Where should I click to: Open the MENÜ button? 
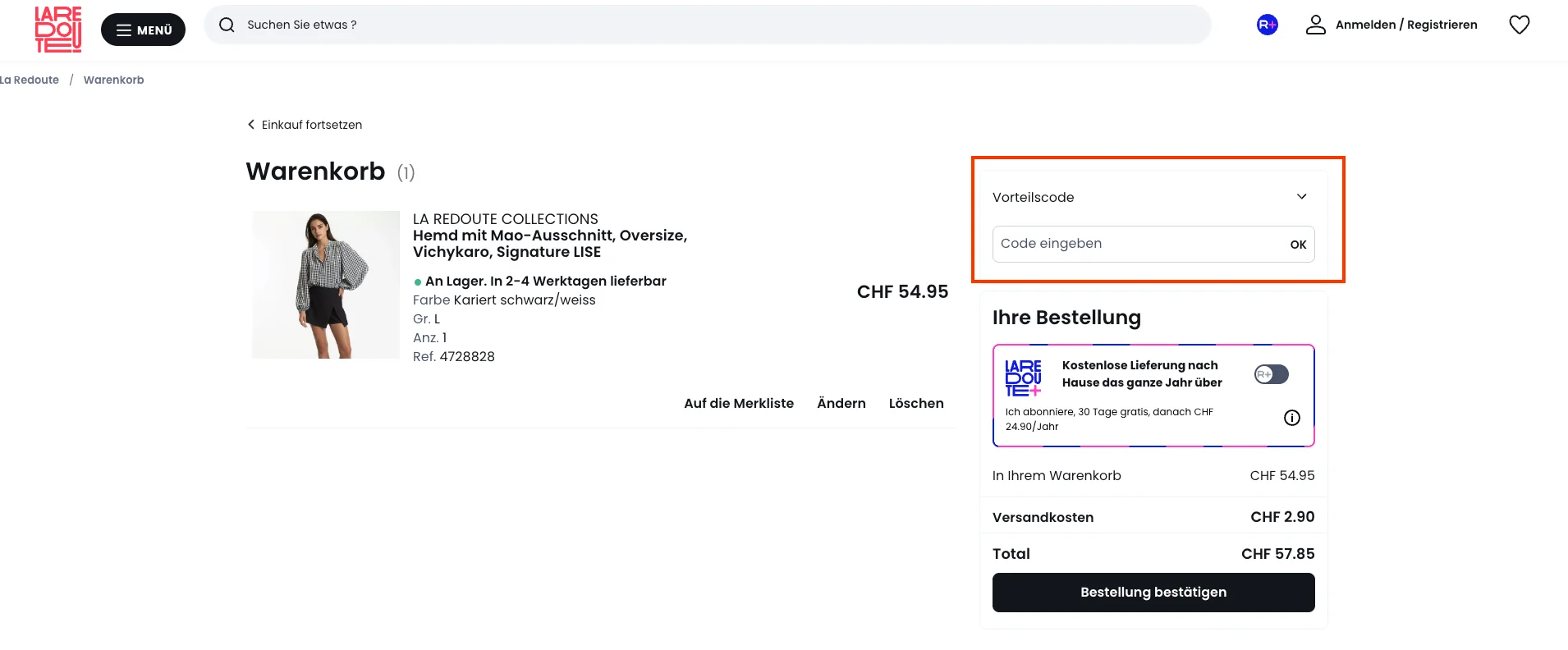[143, 30]
